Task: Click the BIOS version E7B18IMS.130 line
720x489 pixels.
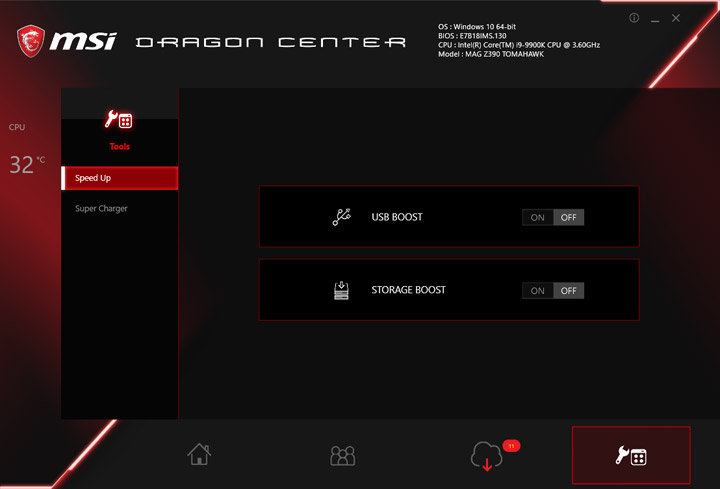Action: (472, 36)
